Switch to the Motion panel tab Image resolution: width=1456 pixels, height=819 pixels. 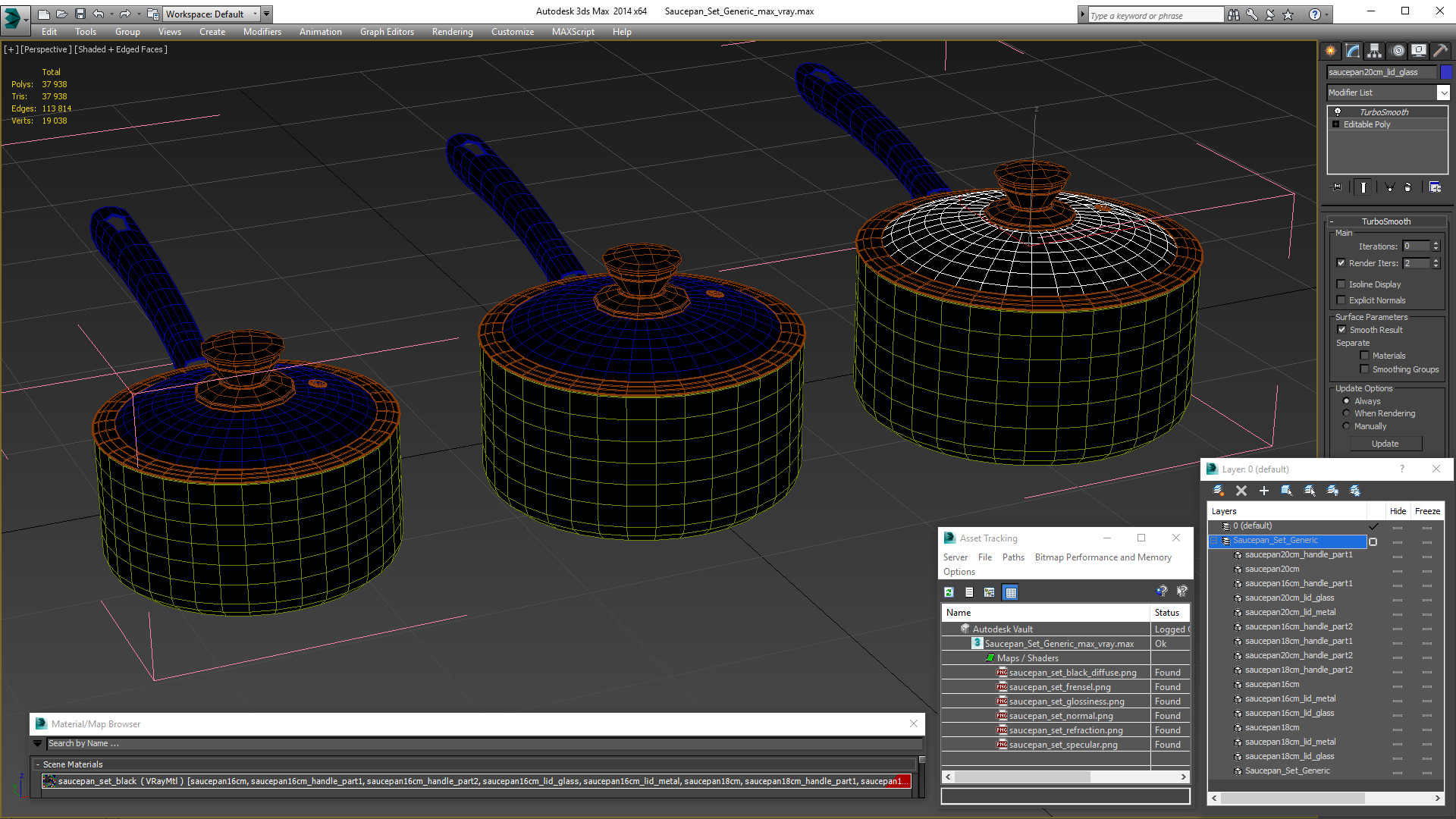tap(1397, 51)
